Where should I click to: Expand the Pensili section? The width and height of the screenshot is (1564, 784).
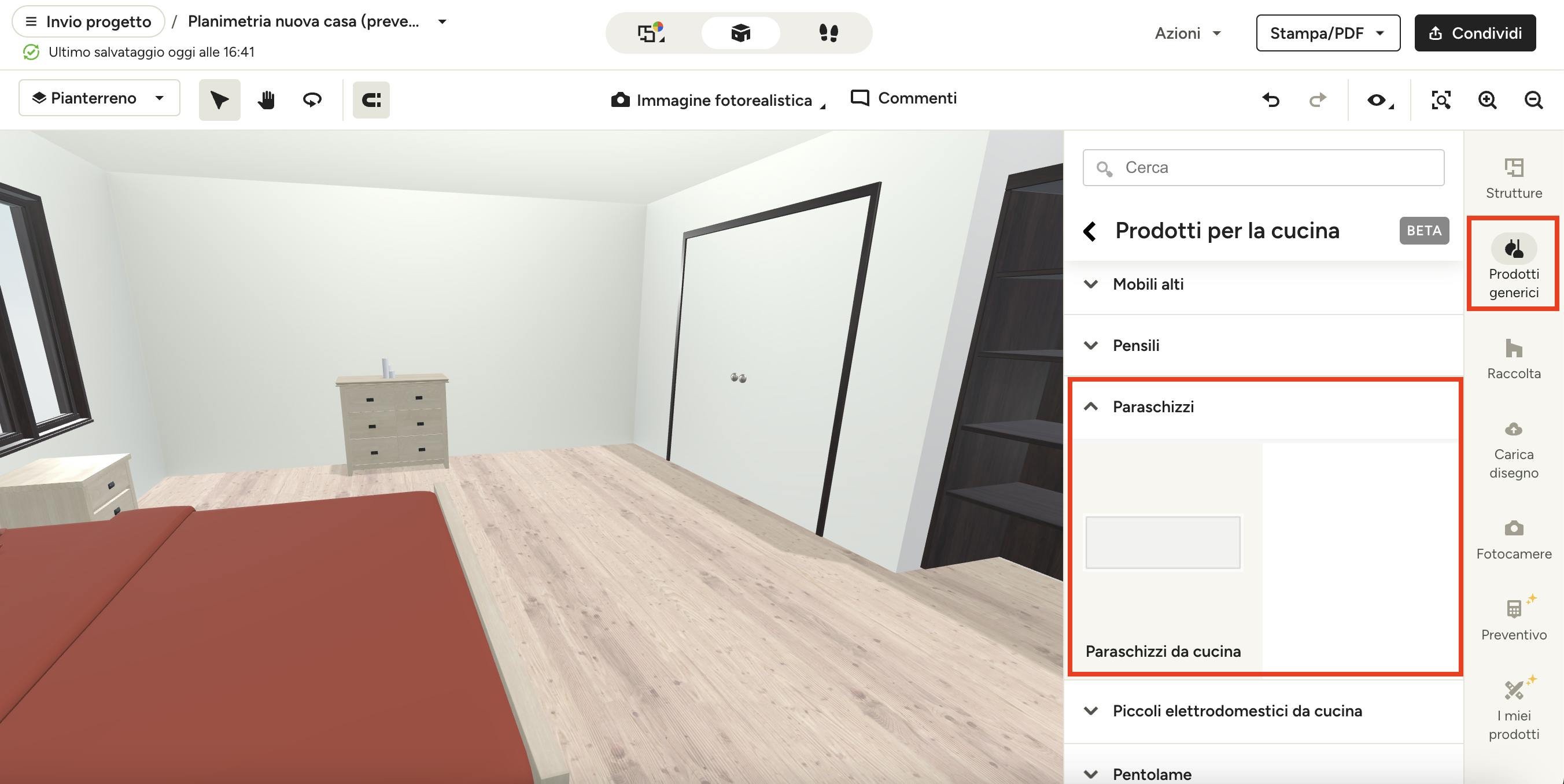pyautogui.click(x=1263, y=345)
